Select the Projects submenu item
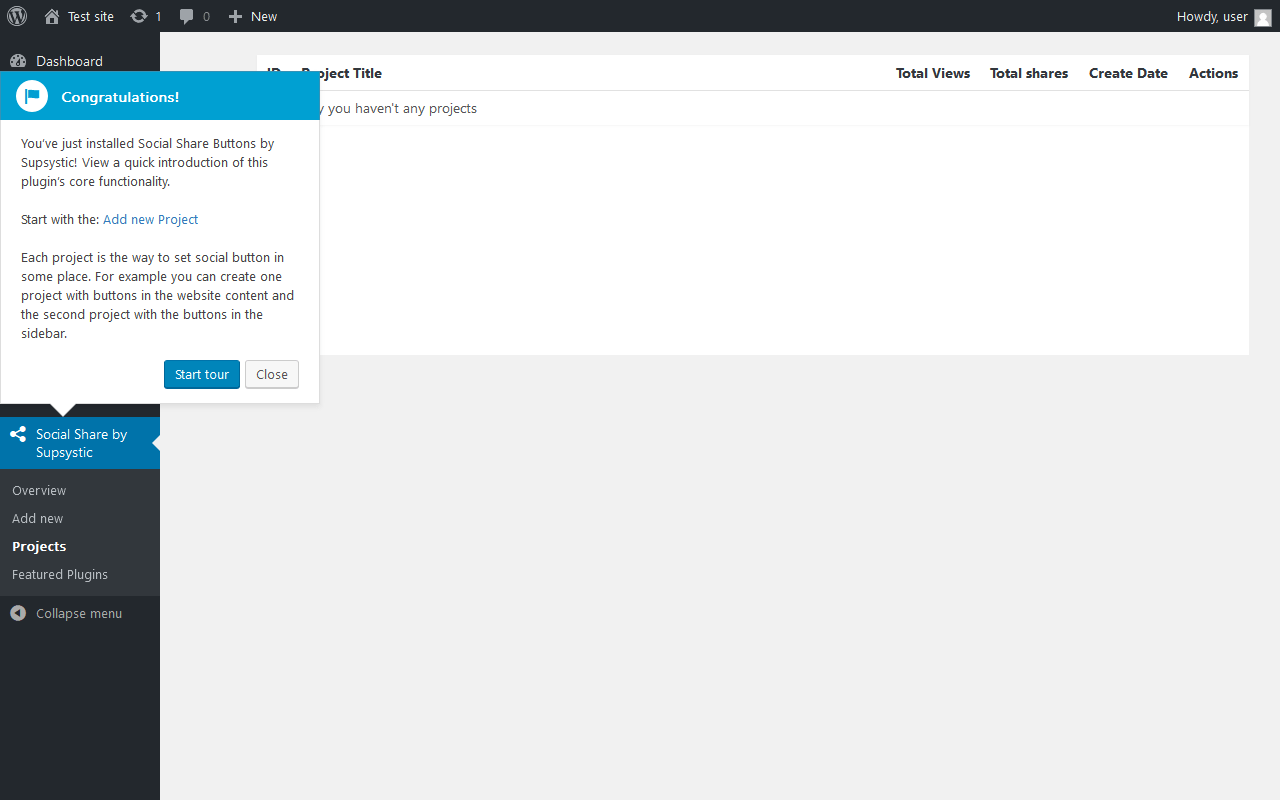 (x=39, y=546)
